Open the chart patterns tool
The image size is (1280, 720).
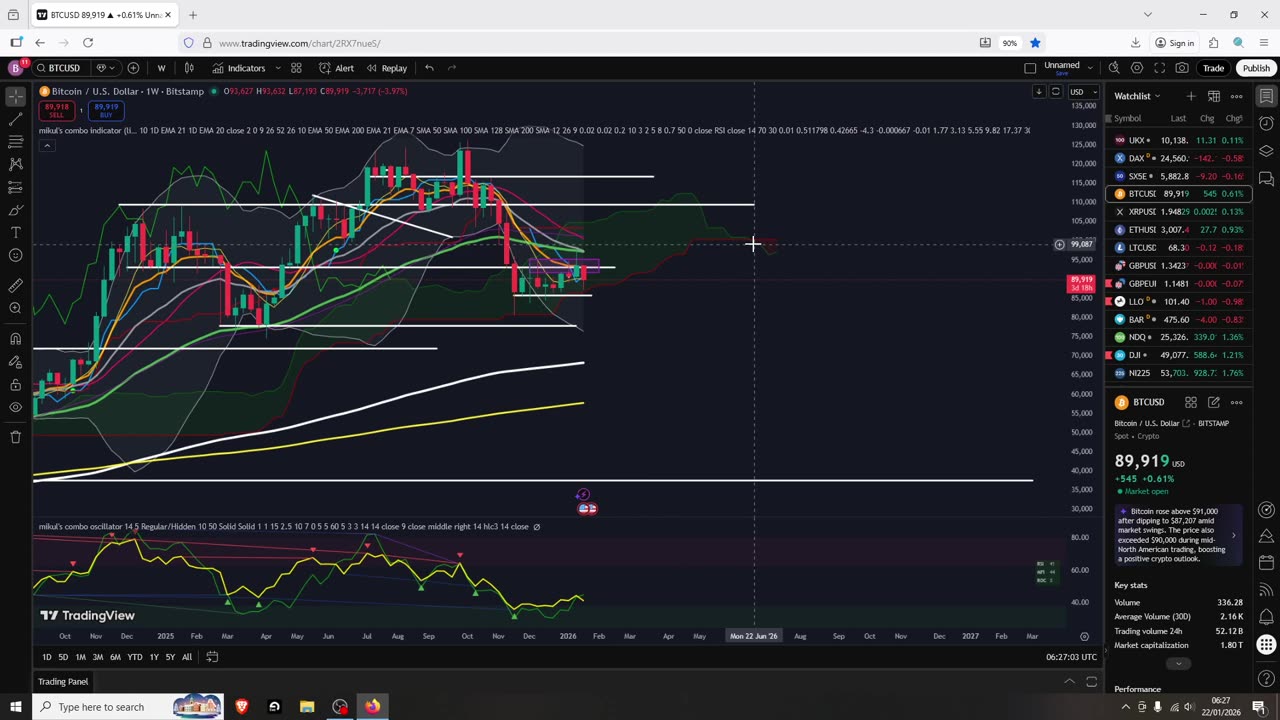16,164
